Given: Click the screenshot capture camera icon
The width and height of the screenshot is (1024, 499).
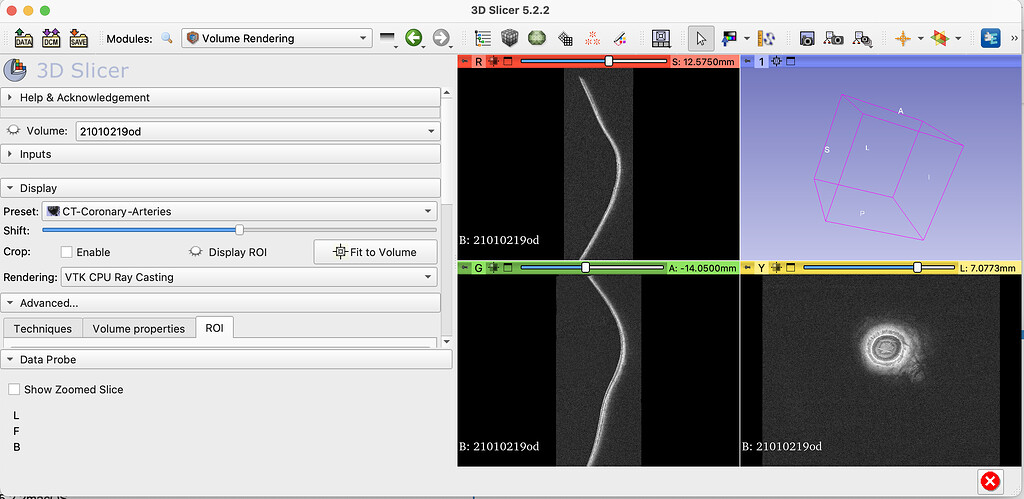Looking at the screenshot, I should [x=806, y=38].
